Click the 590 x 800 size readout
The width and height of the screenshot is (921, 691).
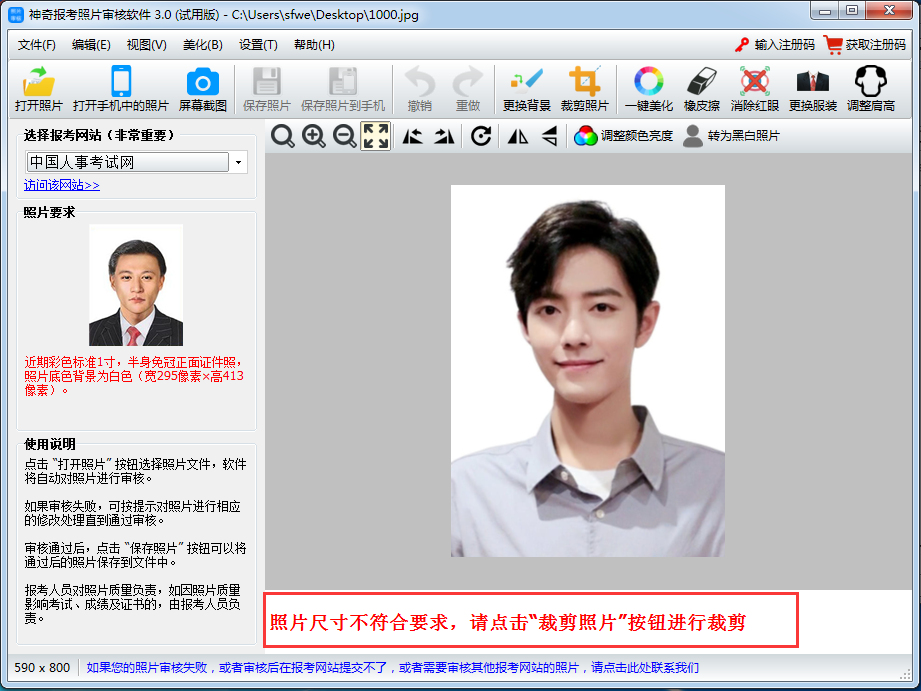point(42,667)
